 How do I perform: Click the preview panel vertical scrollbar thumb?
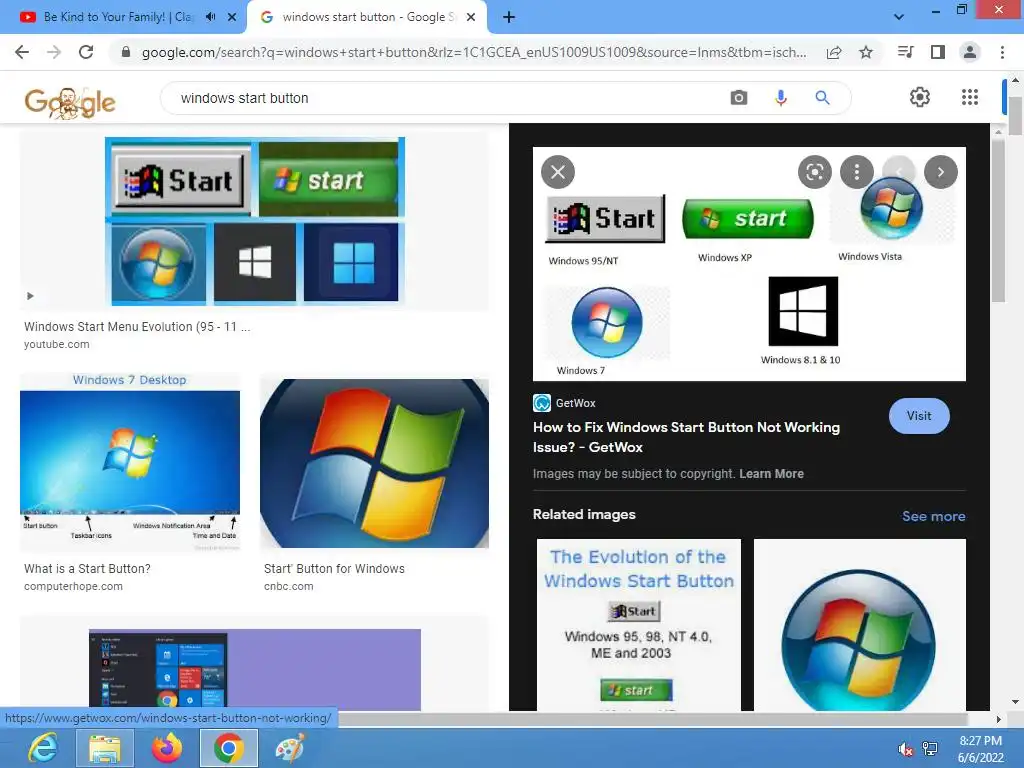[998, 221]
